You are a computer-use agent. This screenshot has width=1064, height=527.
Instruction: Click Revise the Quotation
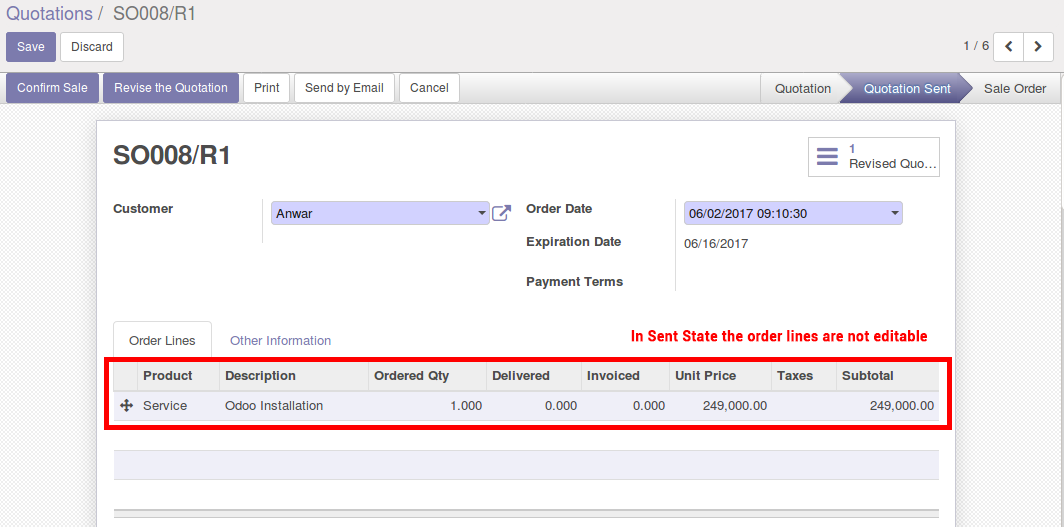(x=171, y=88)
